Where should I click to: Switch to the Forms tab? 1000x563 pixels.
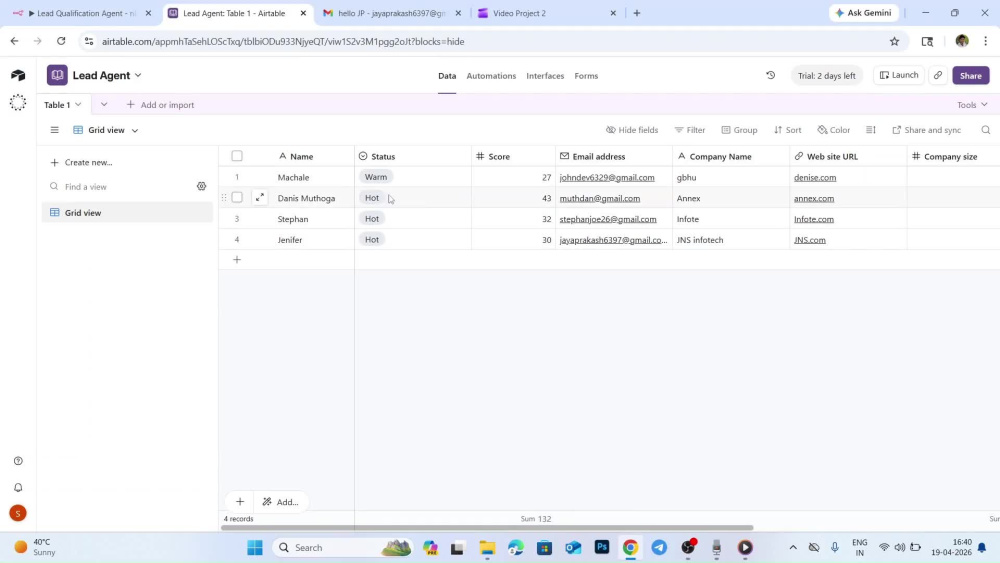[586, 76]
